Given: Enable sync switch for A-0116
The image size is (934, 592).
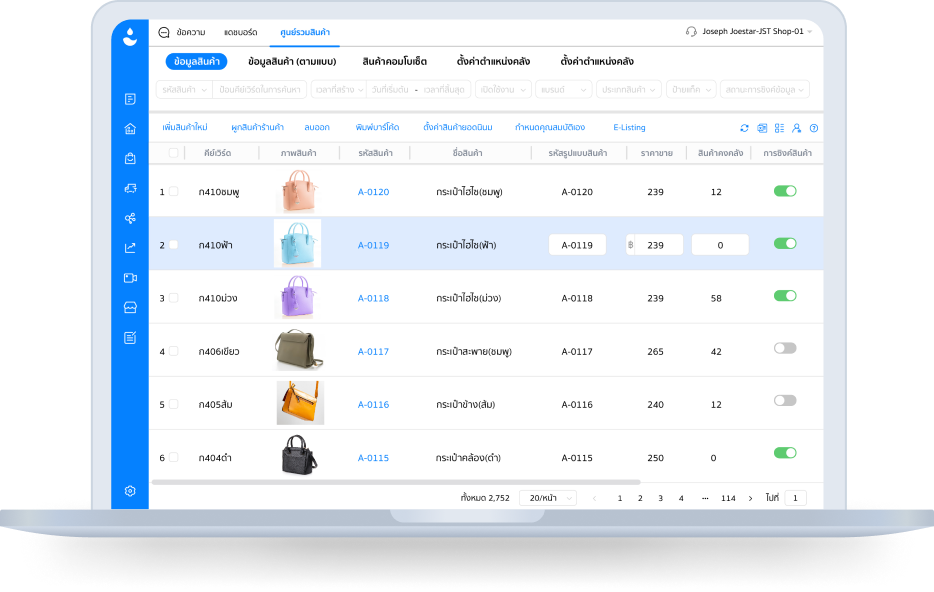Looking at the screenshot, I should point(784,401).
